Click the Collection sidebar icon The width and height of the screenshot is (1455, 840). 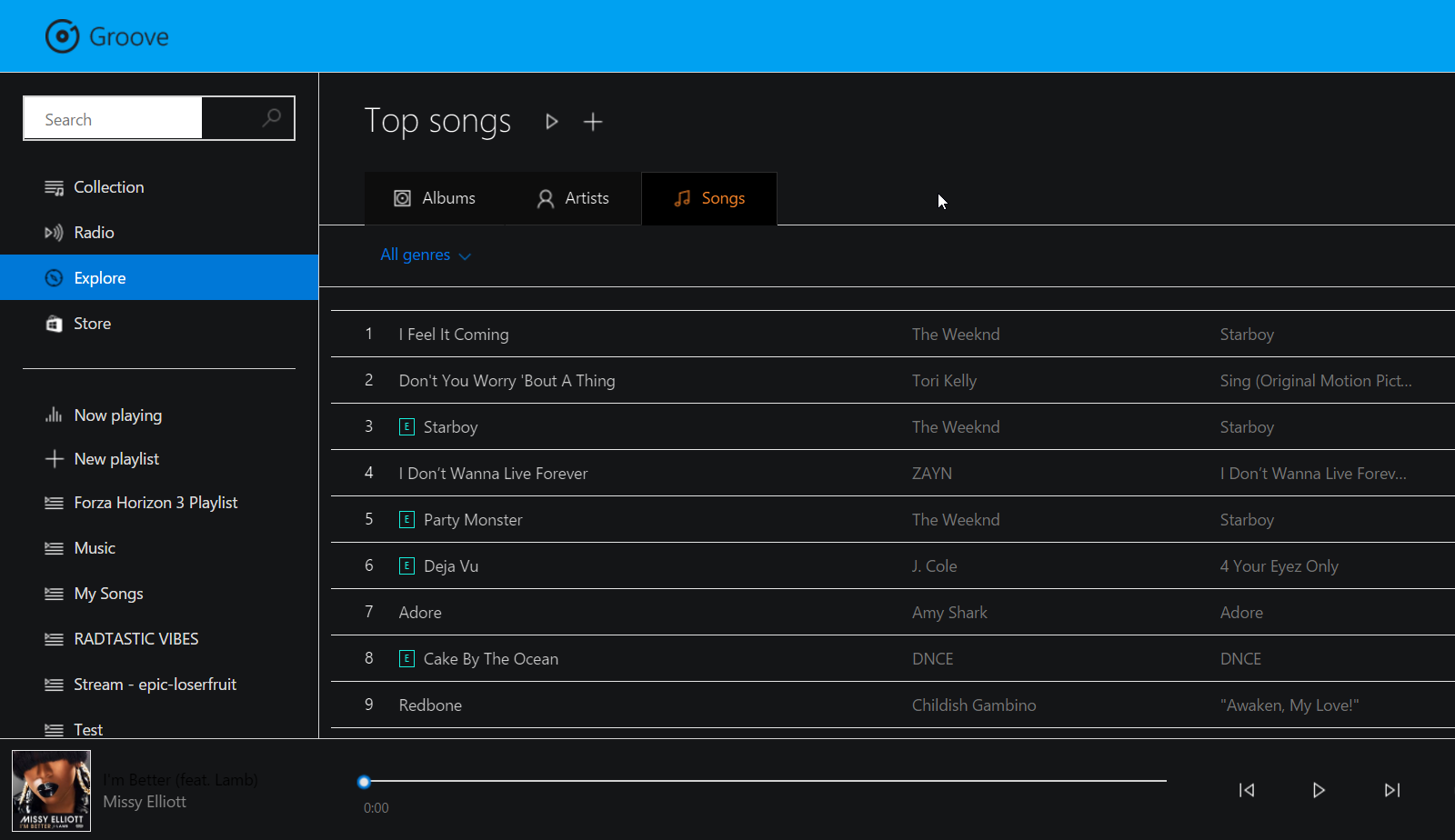pyautogui.click(x=54, y=187)
